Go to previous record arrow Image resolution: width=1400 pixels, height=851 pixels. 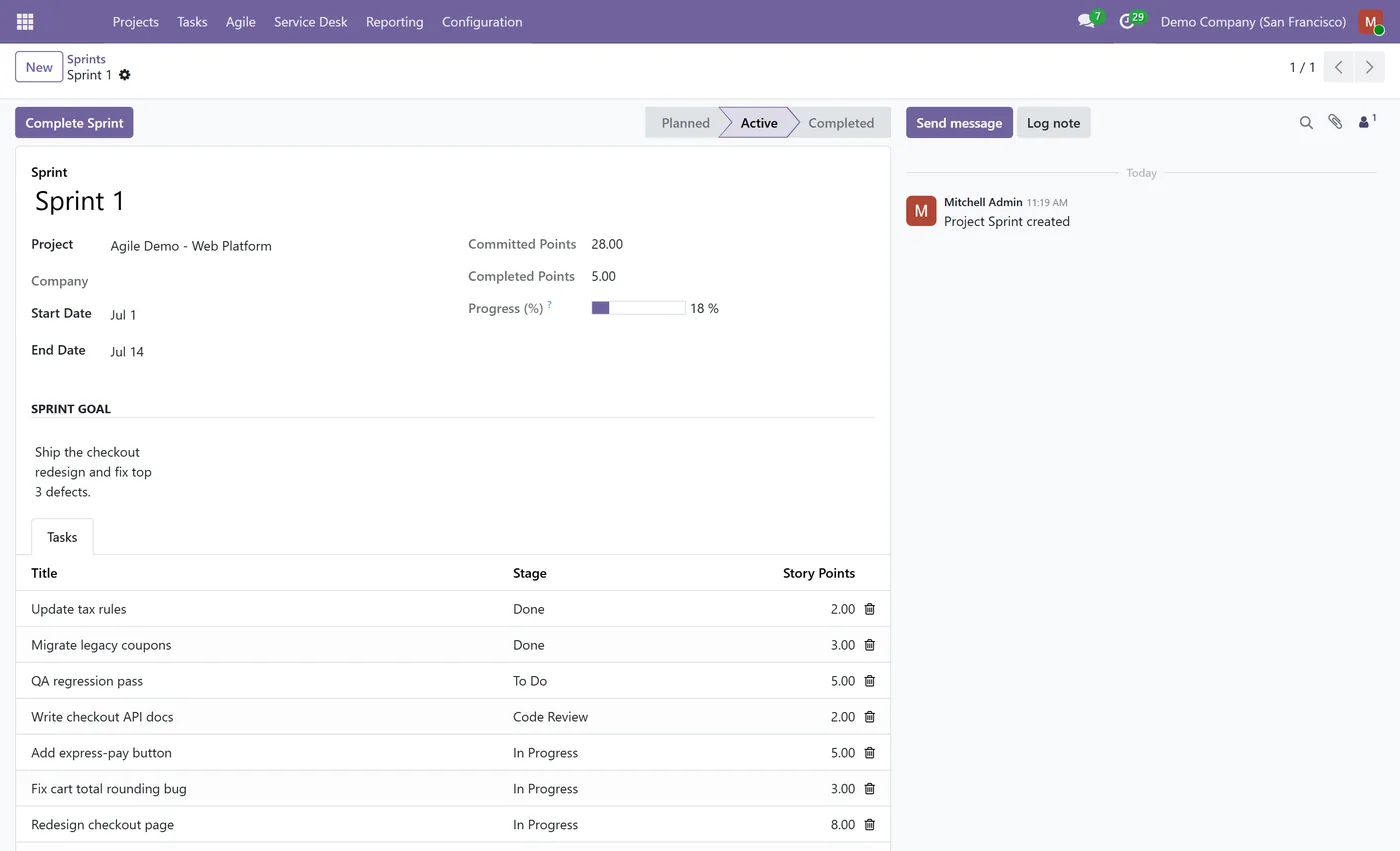1339,67
